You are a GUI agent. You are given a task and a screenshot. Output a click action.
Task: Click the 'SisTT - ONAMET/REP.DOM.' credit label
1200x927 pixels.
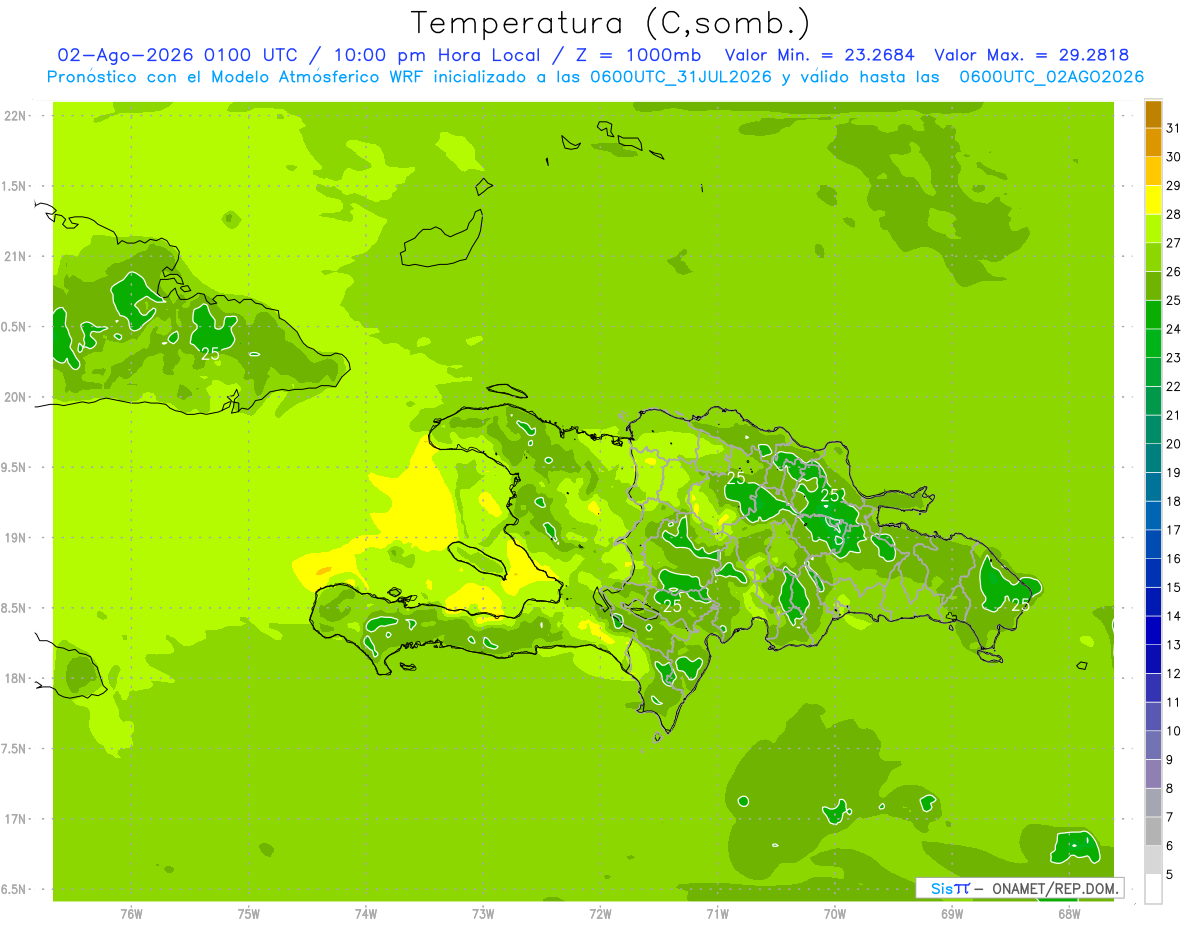1019,888
